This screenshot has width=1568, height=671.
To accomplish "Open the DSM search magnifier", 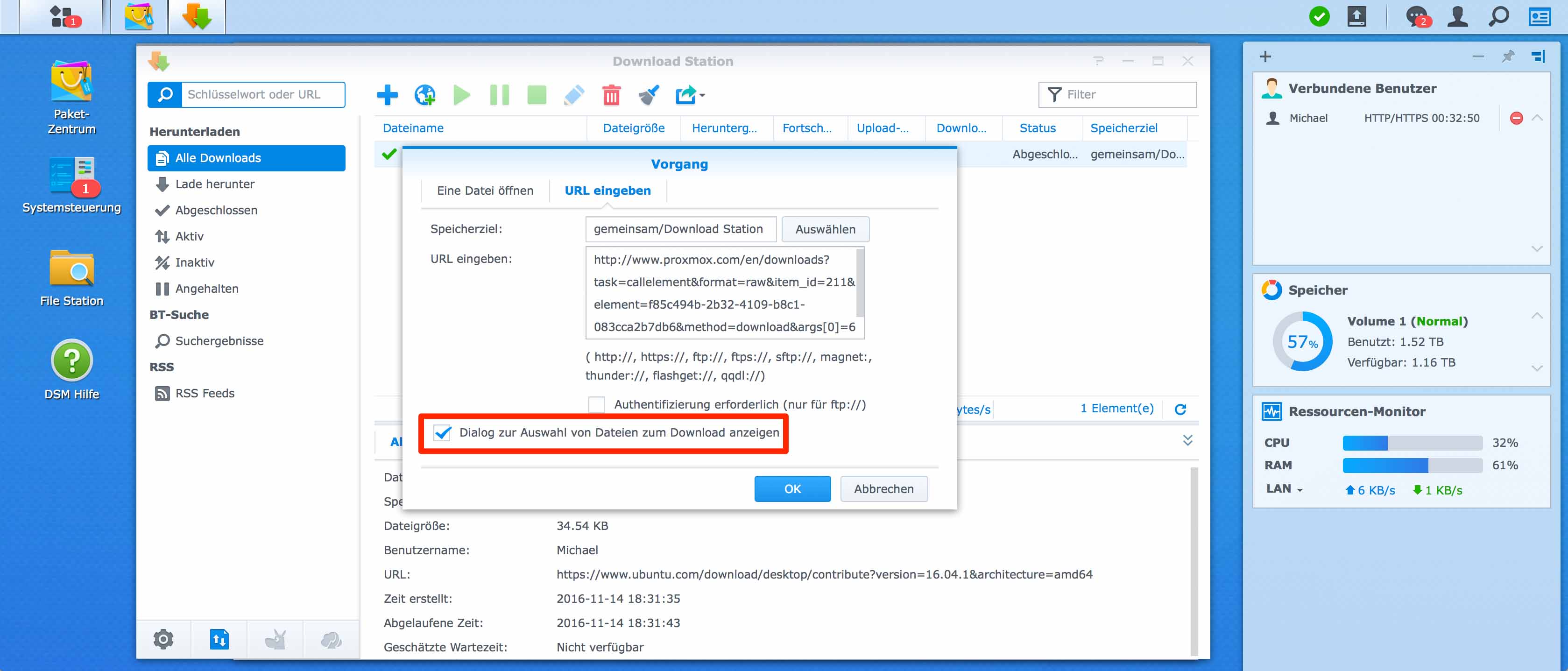I will (x=1498, y=16).
